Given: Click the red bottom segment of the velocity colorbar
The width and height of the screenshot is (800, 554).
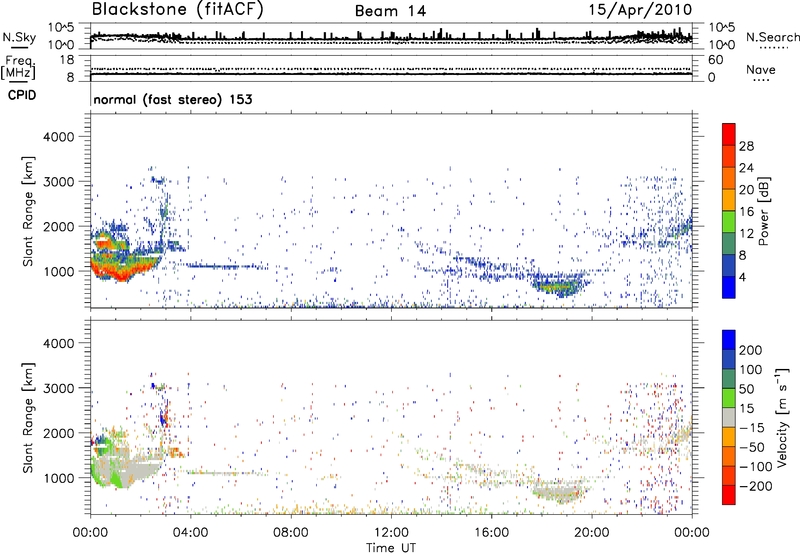Looking at the screenshot, I should coord(729,495).
